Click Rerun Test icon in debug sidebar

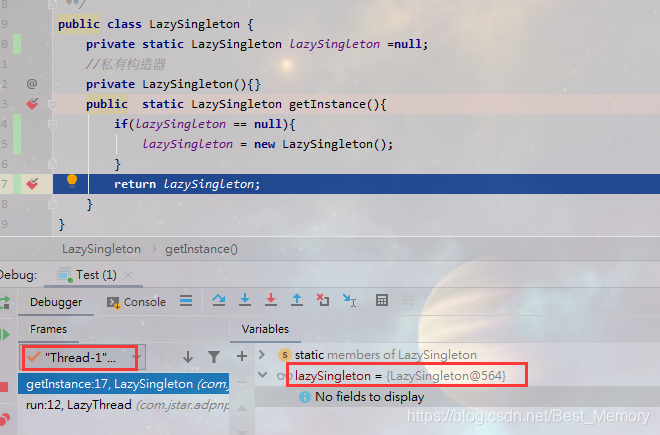(x=5, y=302)
